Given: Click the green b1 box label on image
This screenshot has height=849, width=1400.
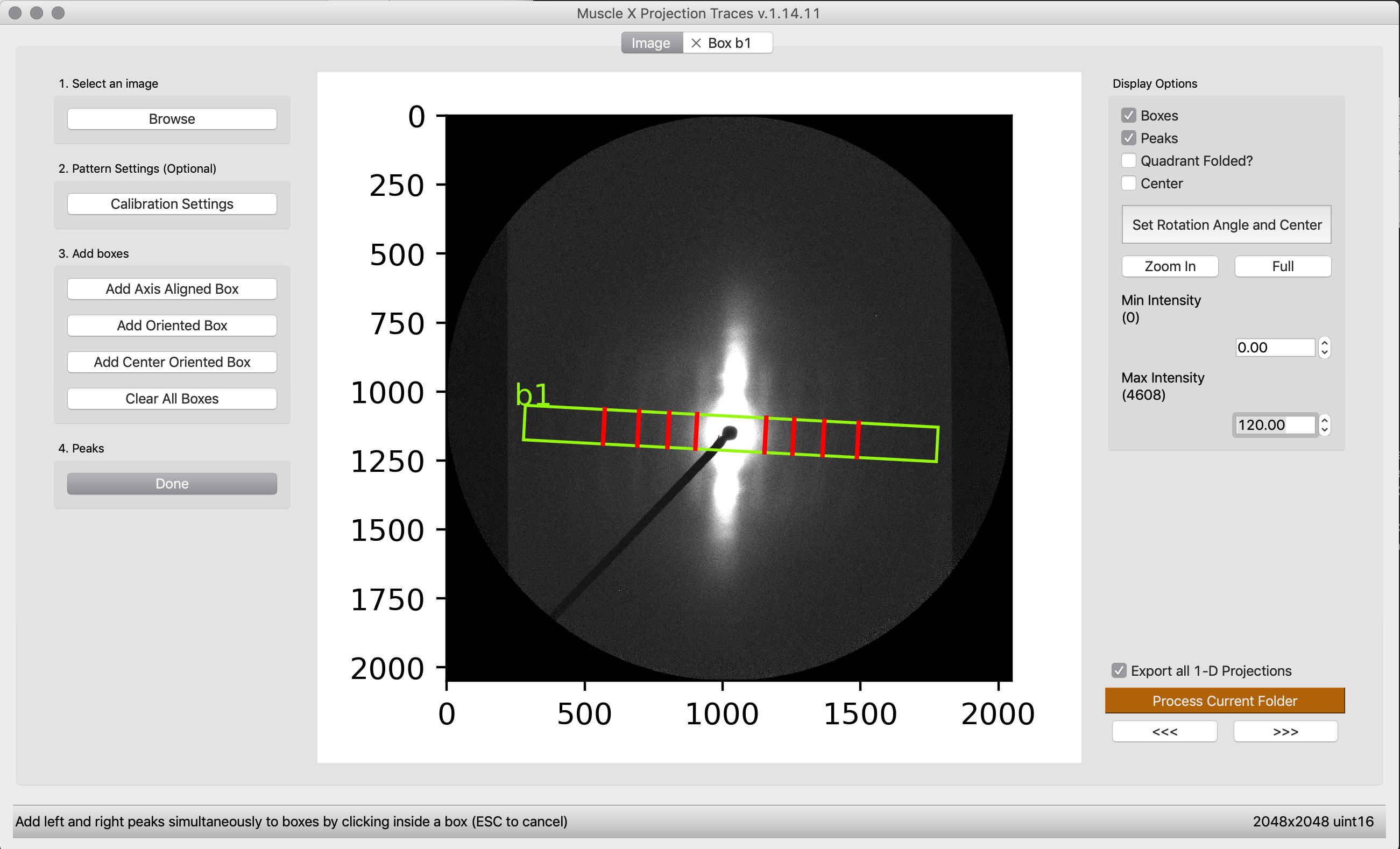Looking at the screenshot, I should tap(532, 394).
